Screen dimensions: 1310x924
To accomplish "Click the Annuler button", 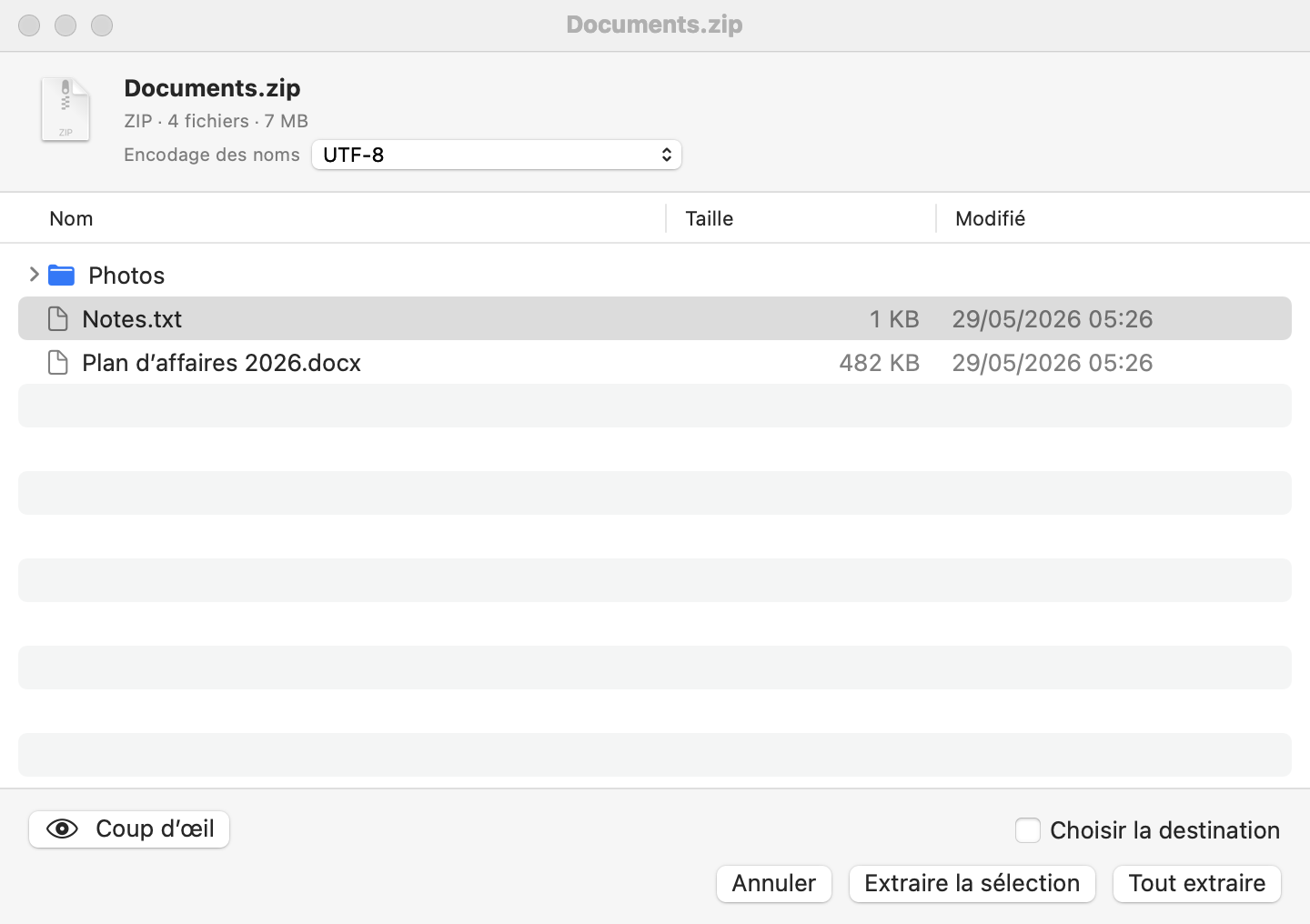I will pos(774,883).
